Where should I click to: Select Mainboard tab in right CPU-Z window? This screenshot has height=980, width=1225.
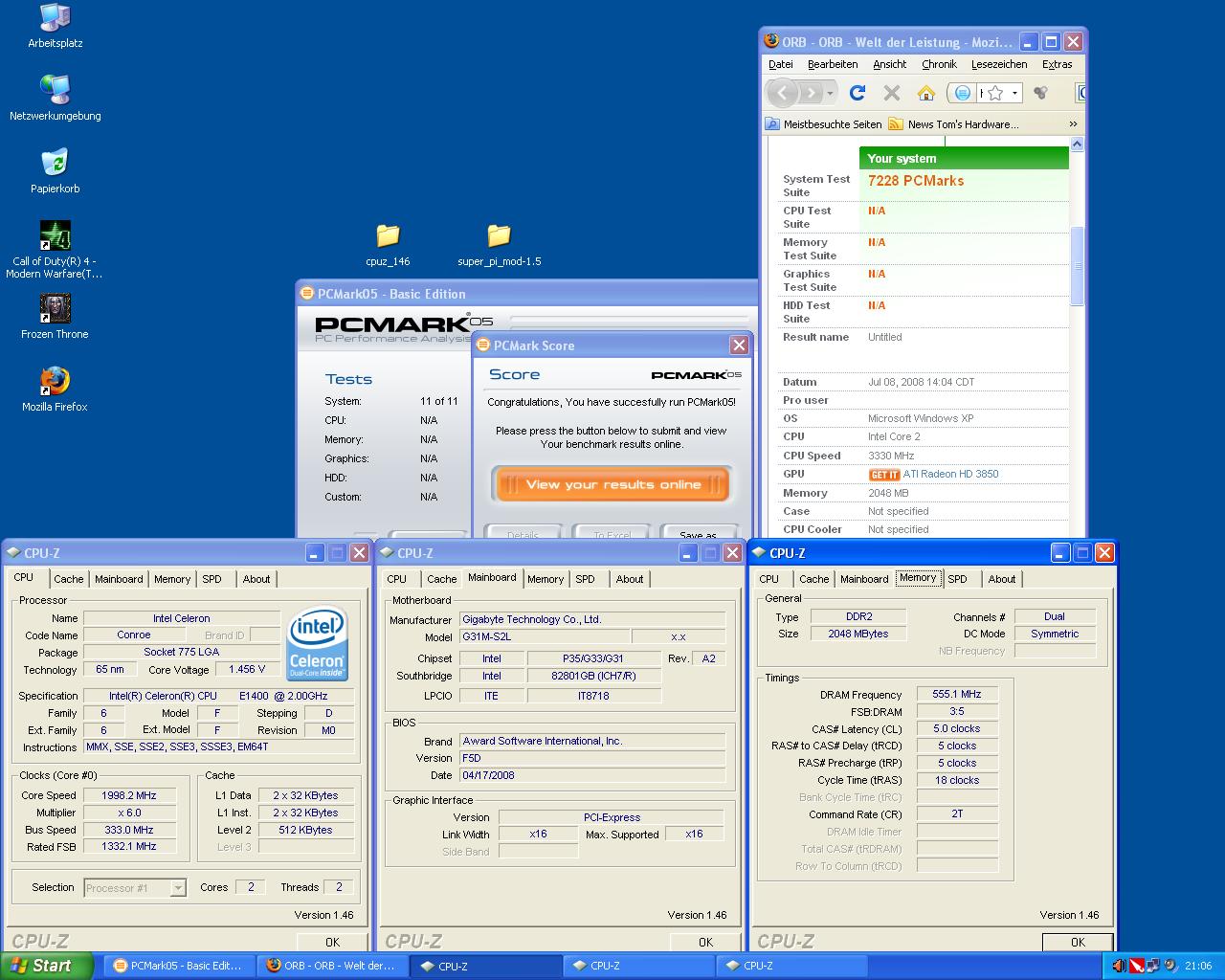pyautogui.click(x=864, y=579)
